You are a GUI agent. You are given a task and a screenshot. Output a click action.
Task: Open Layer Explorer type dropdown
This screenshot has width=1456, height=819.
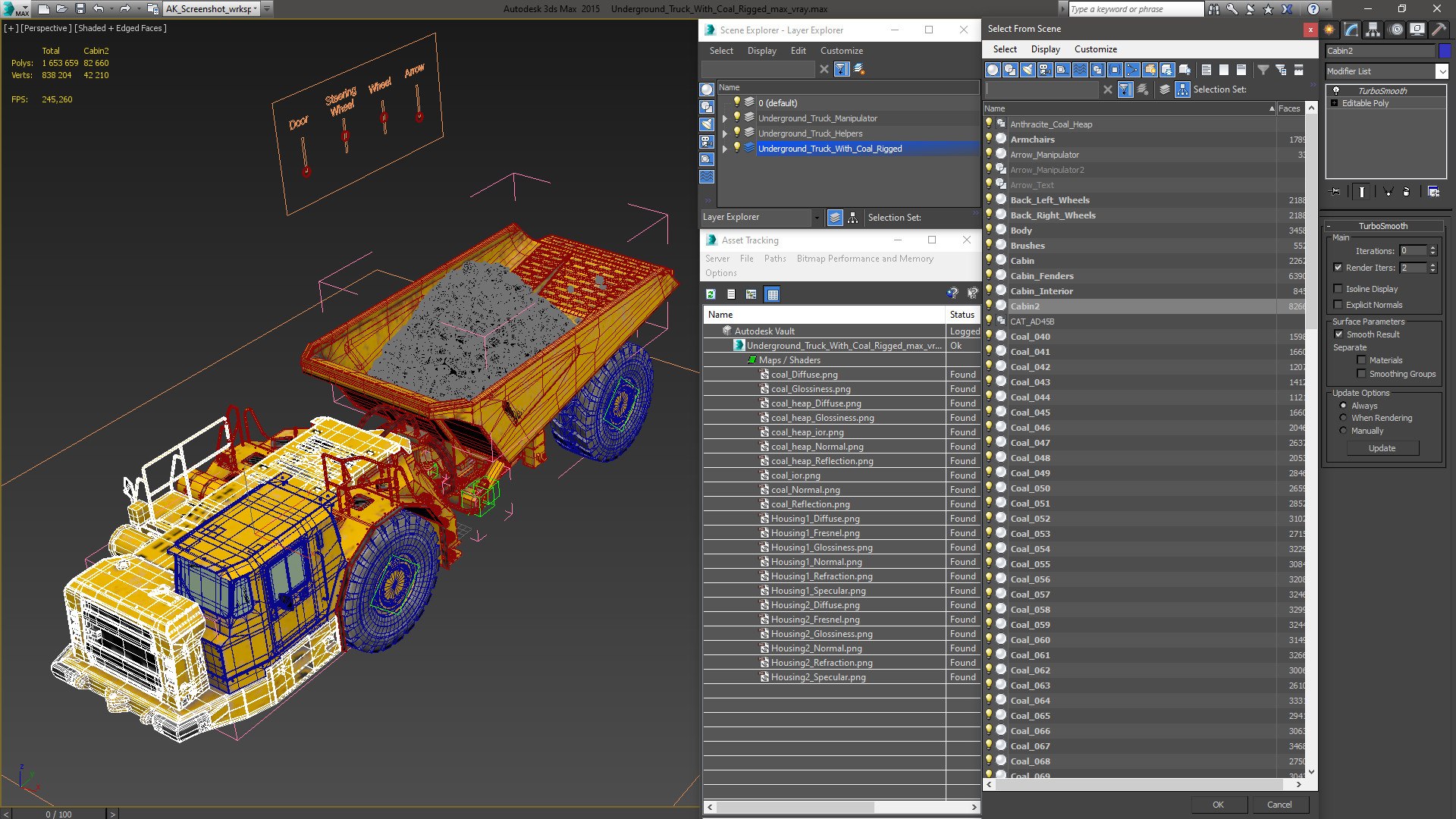[x=816, y=218]
